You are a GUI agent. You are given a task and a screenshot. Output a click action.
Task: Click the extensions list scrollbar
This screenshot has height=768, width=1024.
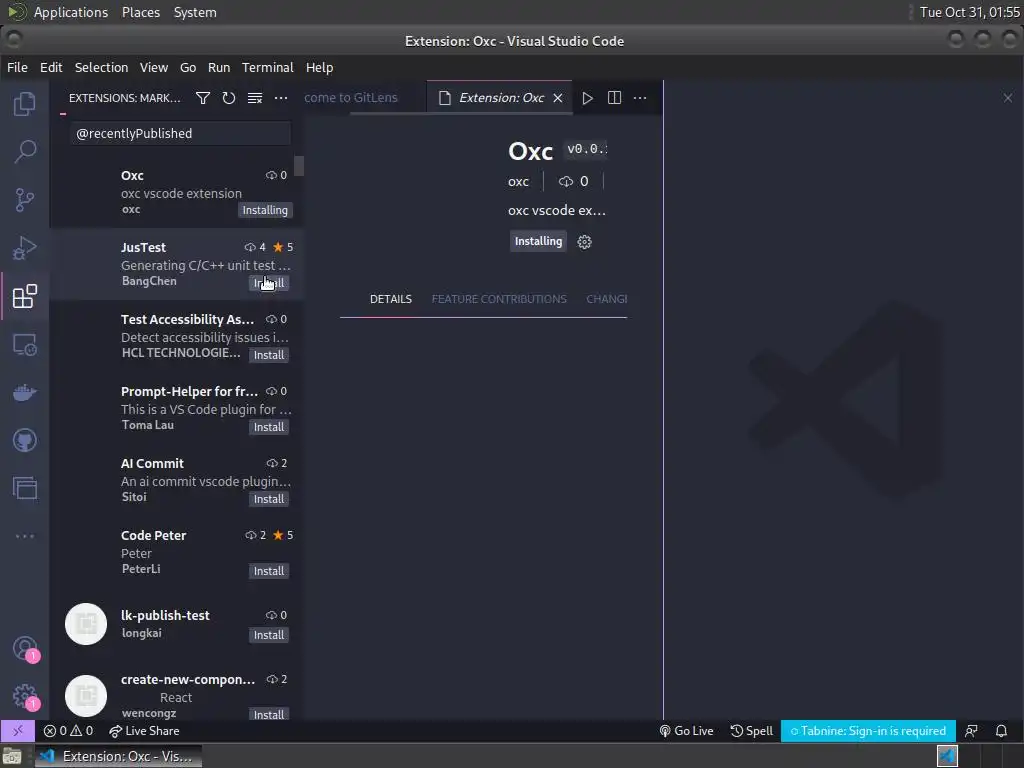299,166
